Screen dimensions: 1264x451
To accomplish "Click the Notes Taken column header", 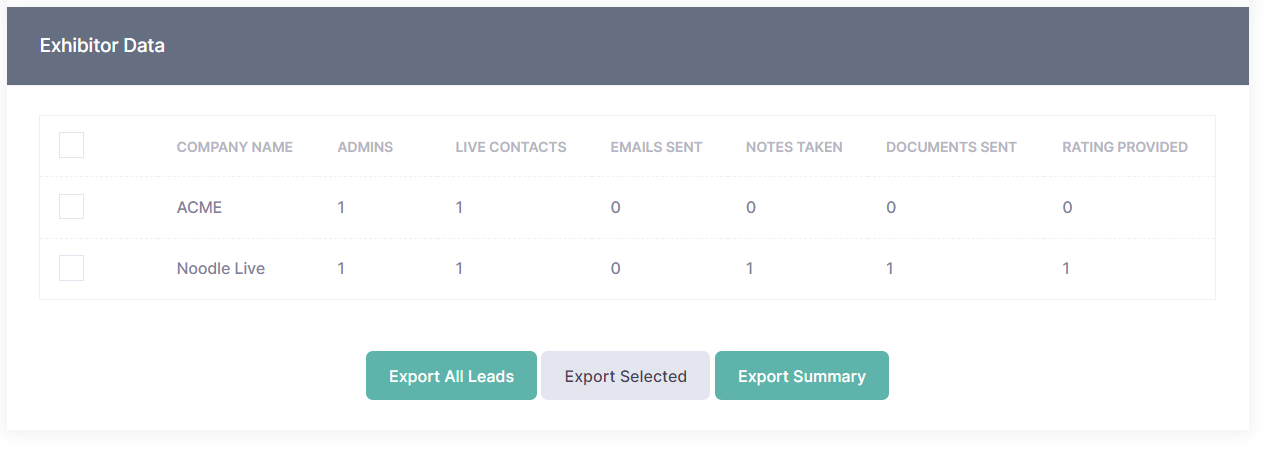I will click(794, 147).
